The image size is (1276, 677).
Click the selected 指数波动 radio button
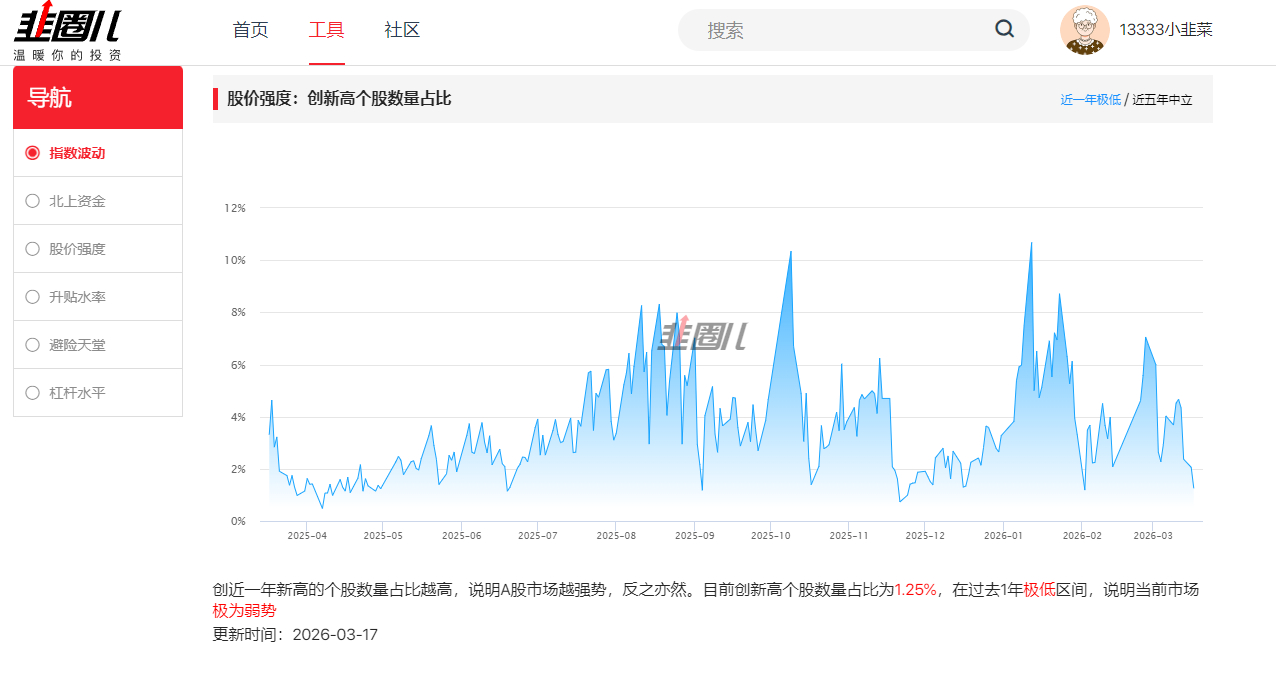[31, 152]
